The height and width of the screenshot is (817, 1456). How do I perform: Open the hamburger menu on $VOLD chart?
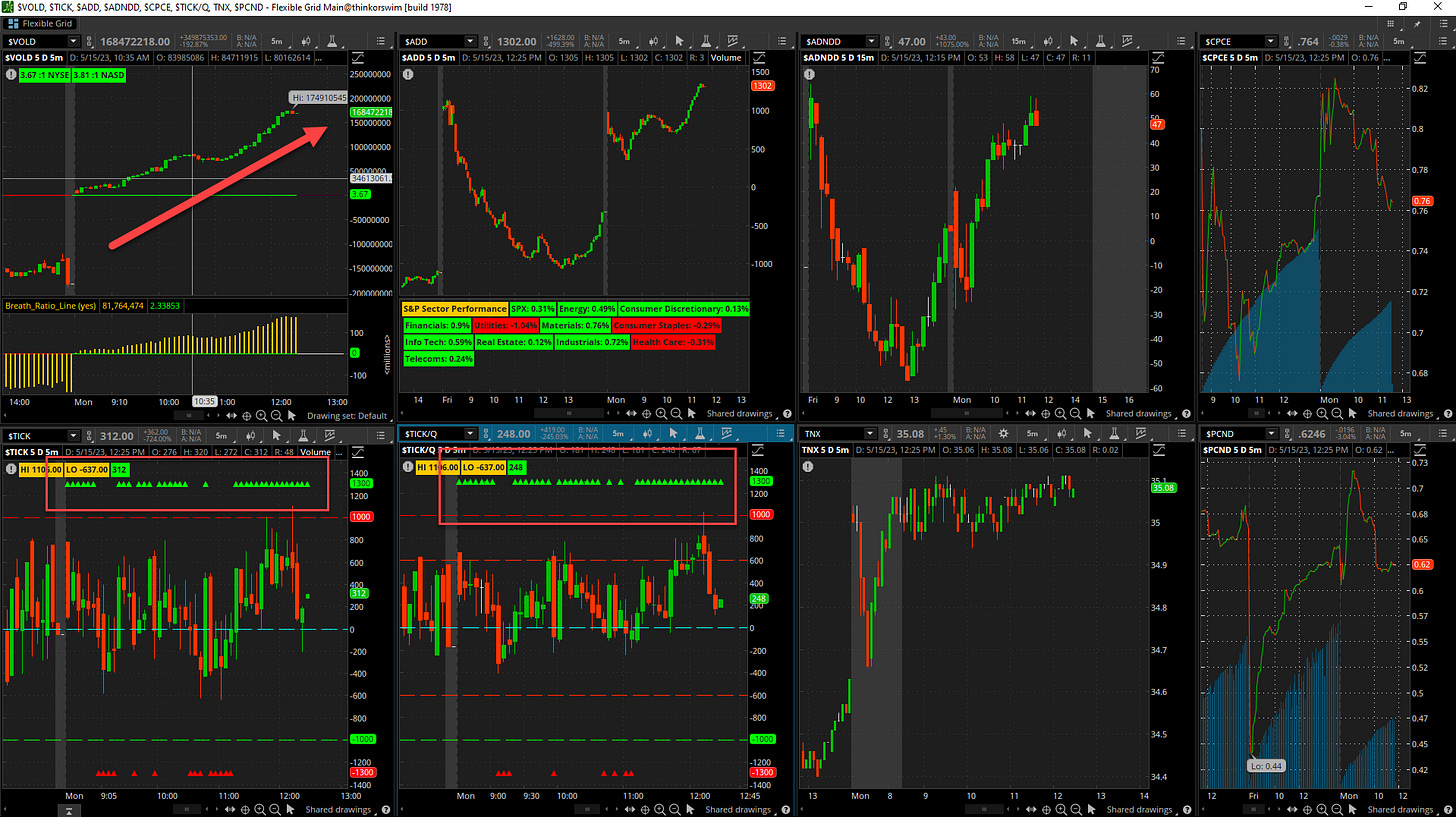coord(378,41)
